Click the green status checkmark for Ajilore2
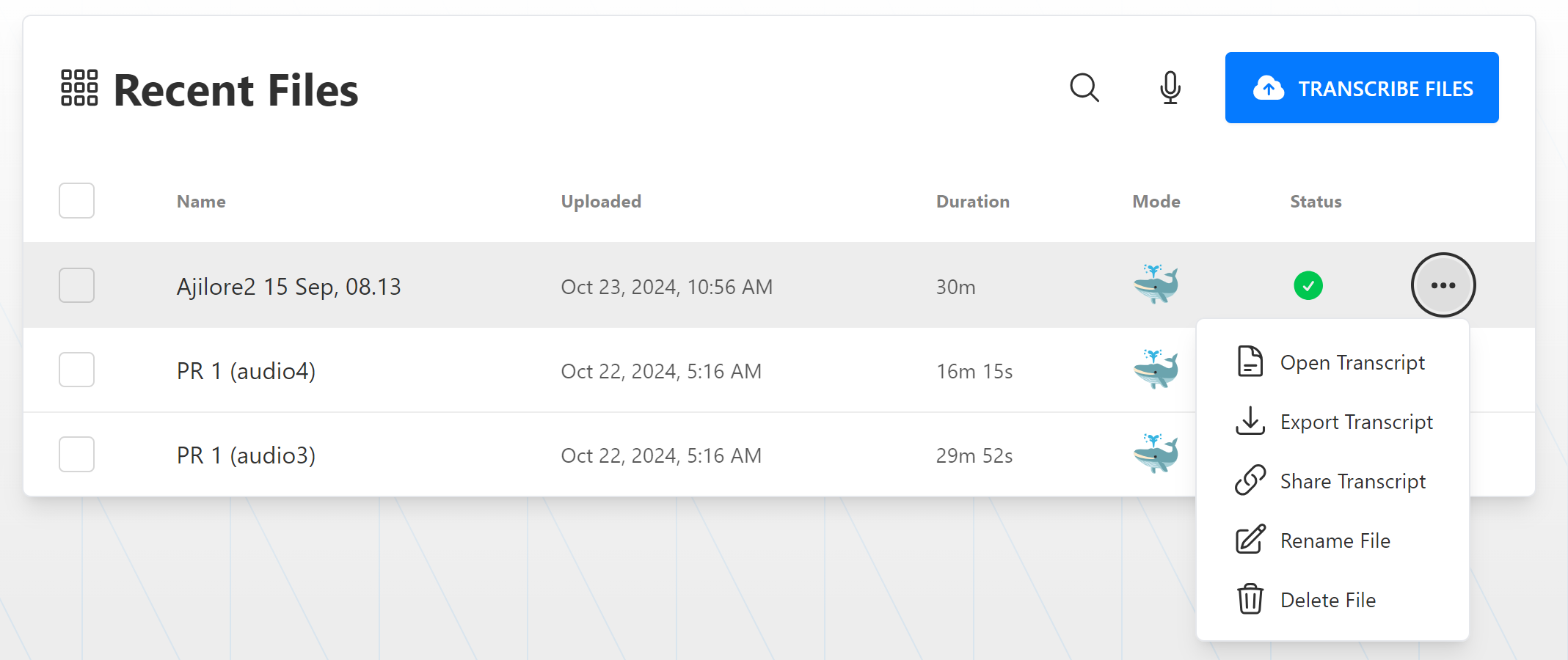This screenshot has width=1568, height=660. [x=1308, y=285]
